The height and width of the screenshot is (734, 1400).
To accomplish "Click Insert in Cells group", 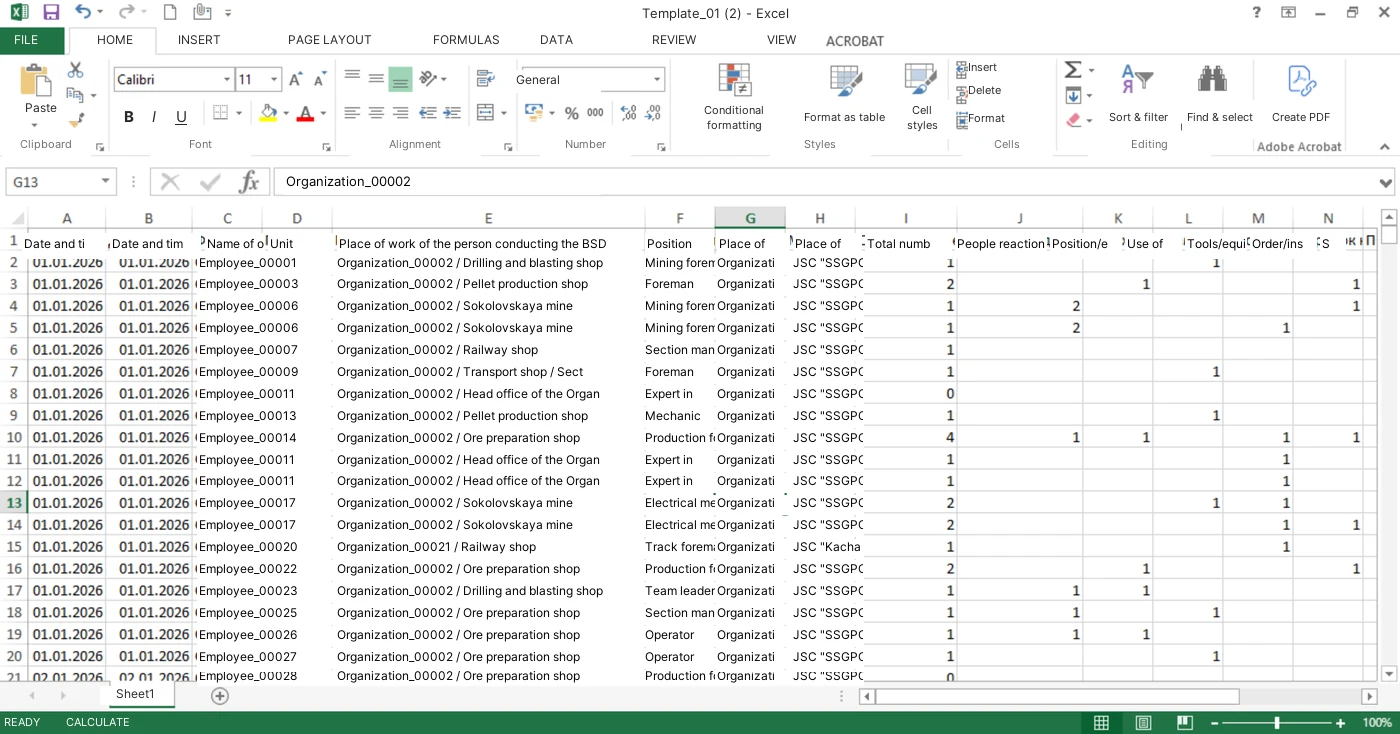I will (977, 68).
